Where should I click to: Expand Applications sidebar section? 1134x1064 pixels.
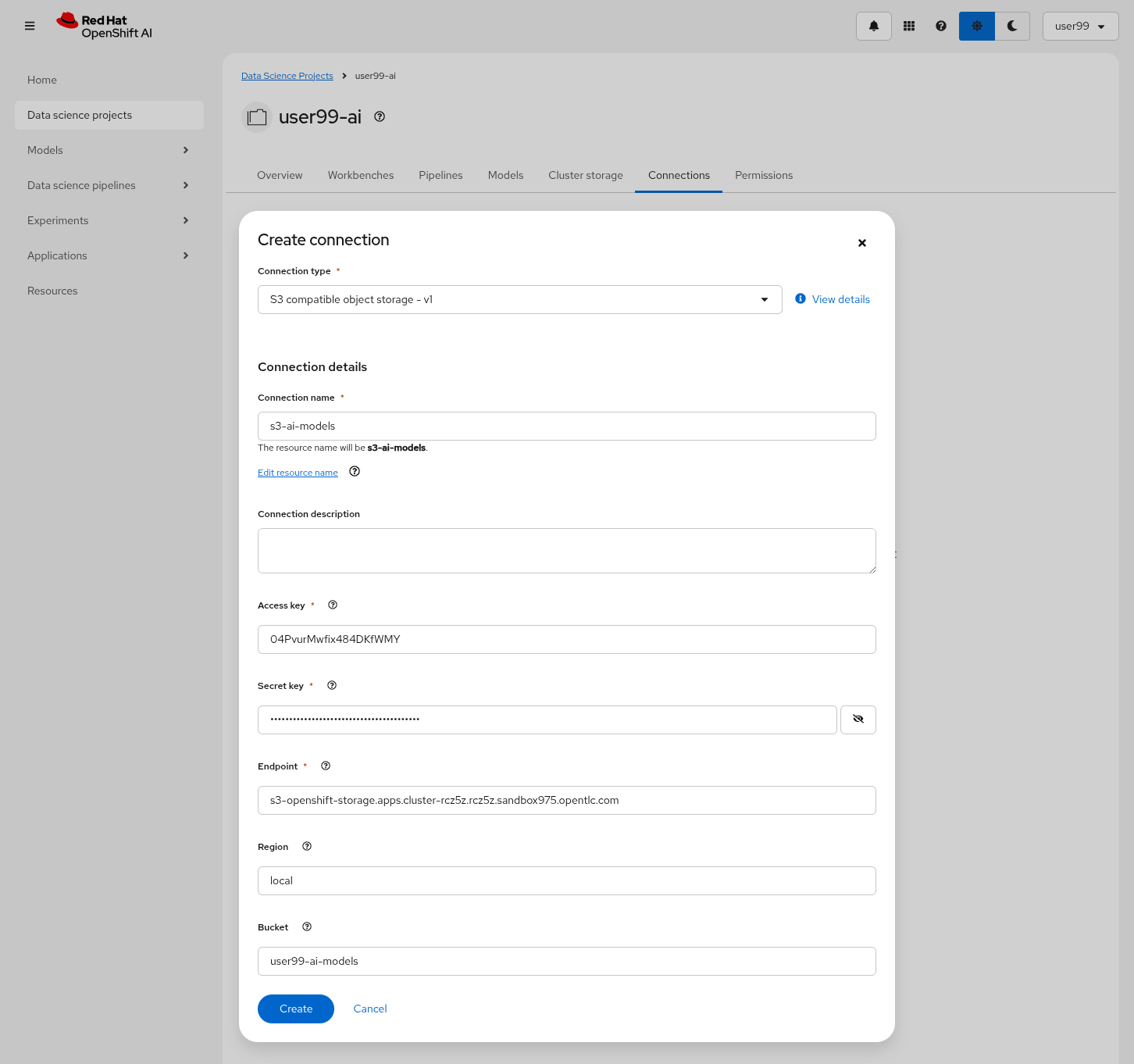(x=109, y=255)
